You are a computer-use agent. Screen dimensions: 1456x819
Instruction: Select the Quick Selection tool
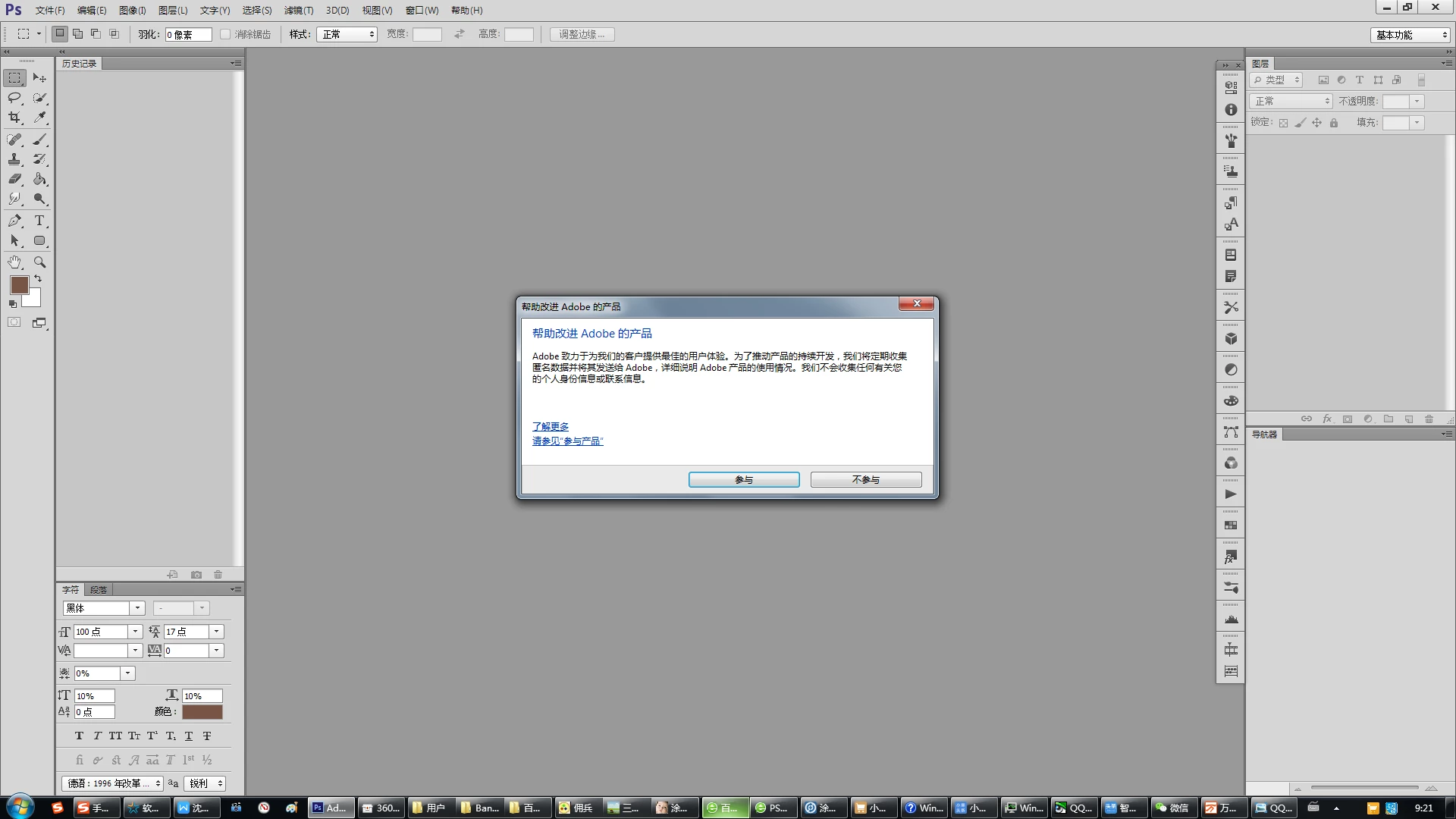[x=39, y=98]
